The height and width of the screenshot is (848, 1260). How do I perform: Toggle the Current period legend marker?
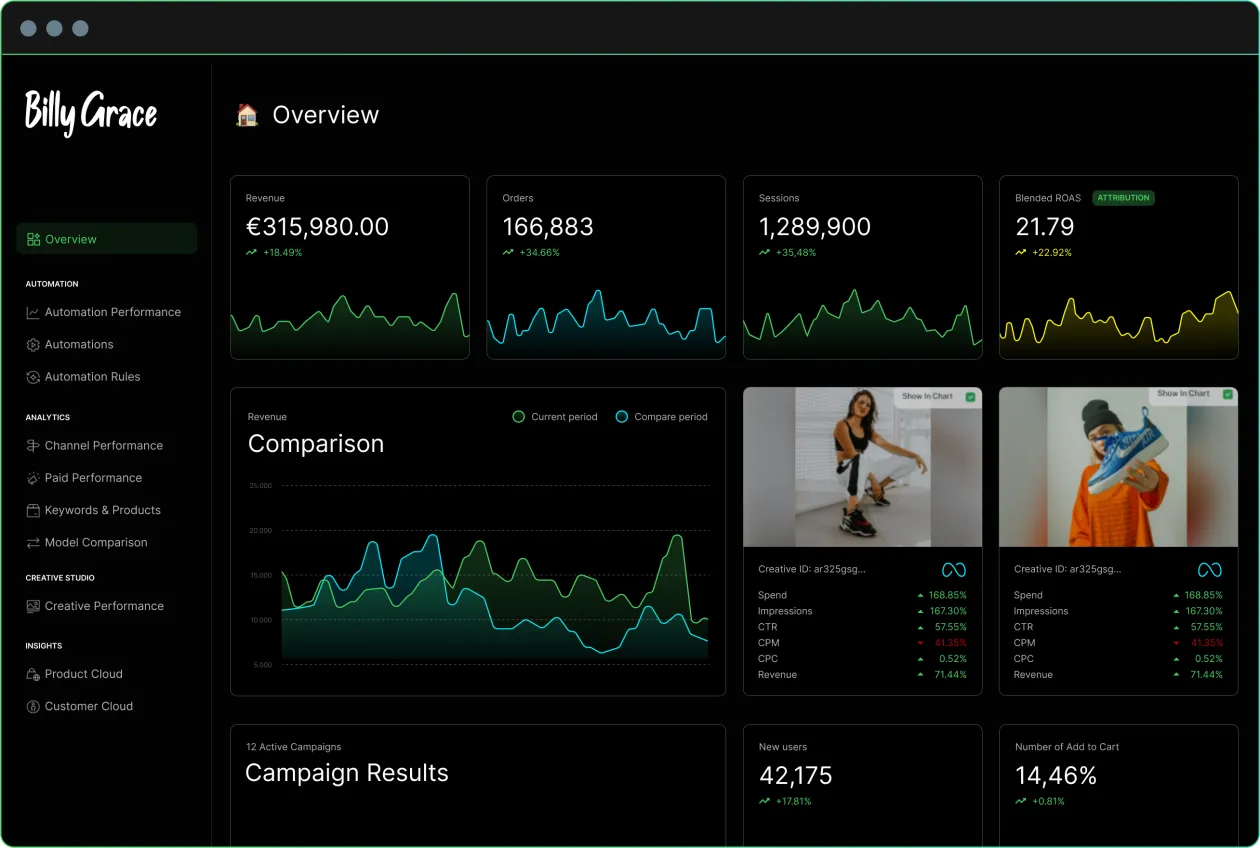pos(518,417)
